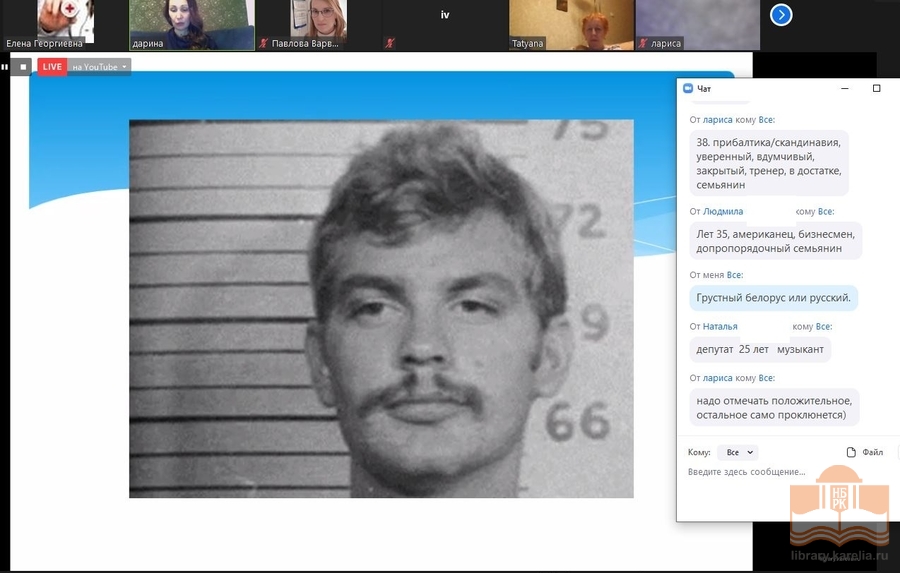The image size is (900, 573).
Task: Click sender лариса above '38. прибалтика' message
Action: point(717,120)
